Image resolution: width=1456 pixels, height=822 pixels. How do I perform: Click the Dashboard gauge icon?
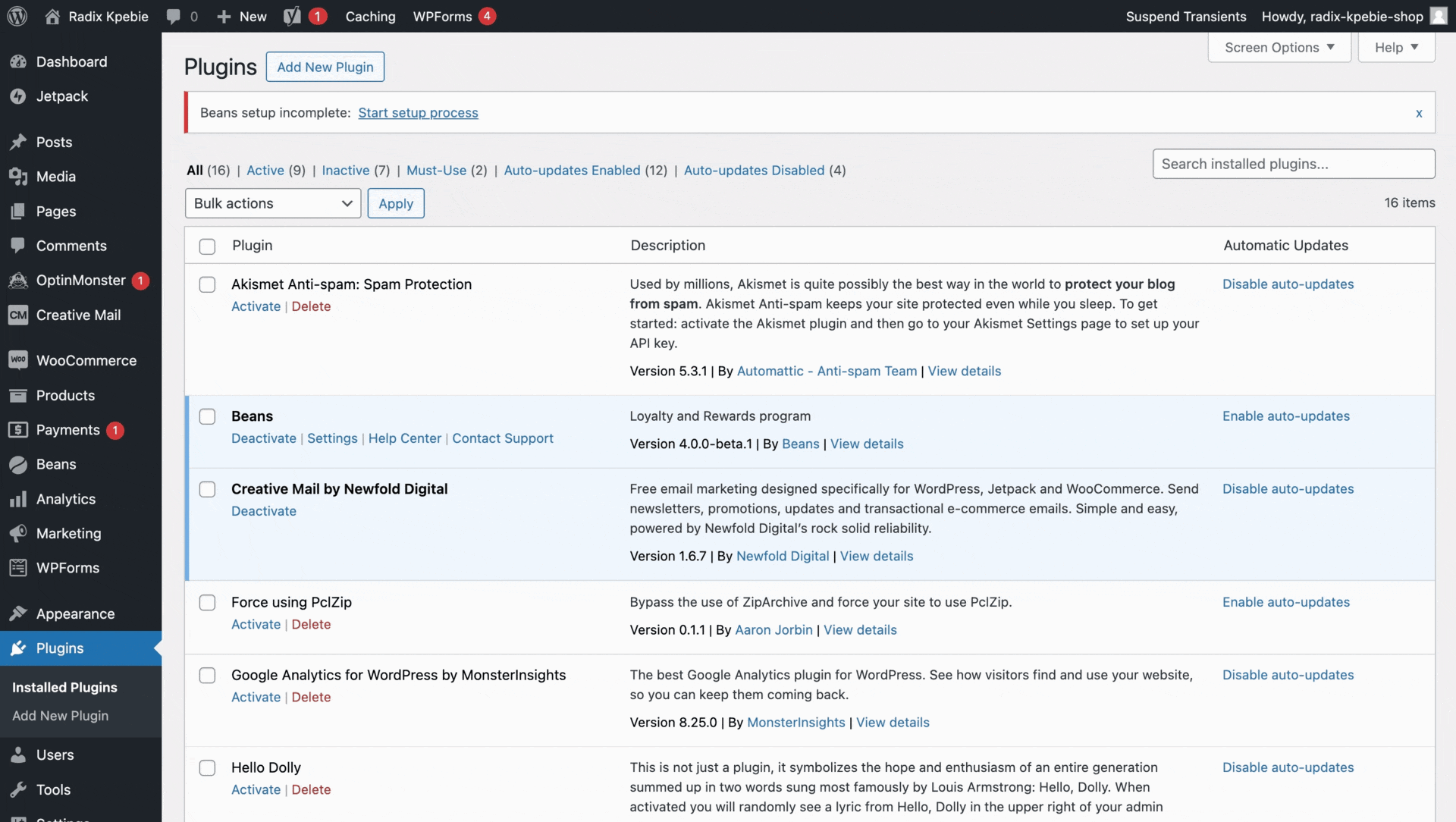[18, 61]
